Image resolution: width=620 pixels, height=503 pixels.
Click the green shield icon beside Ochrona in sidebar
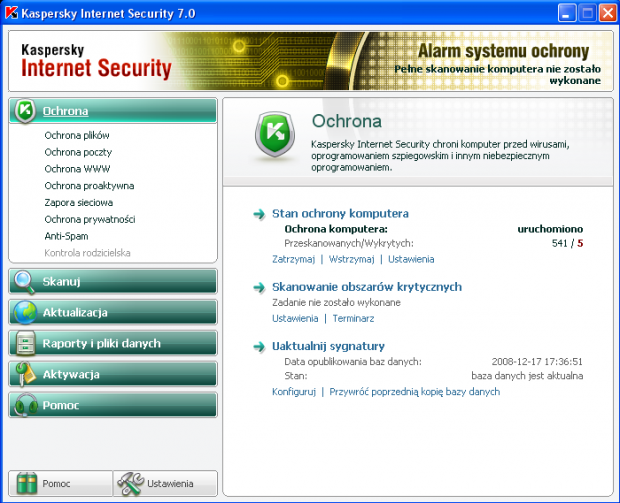[25, 110]
